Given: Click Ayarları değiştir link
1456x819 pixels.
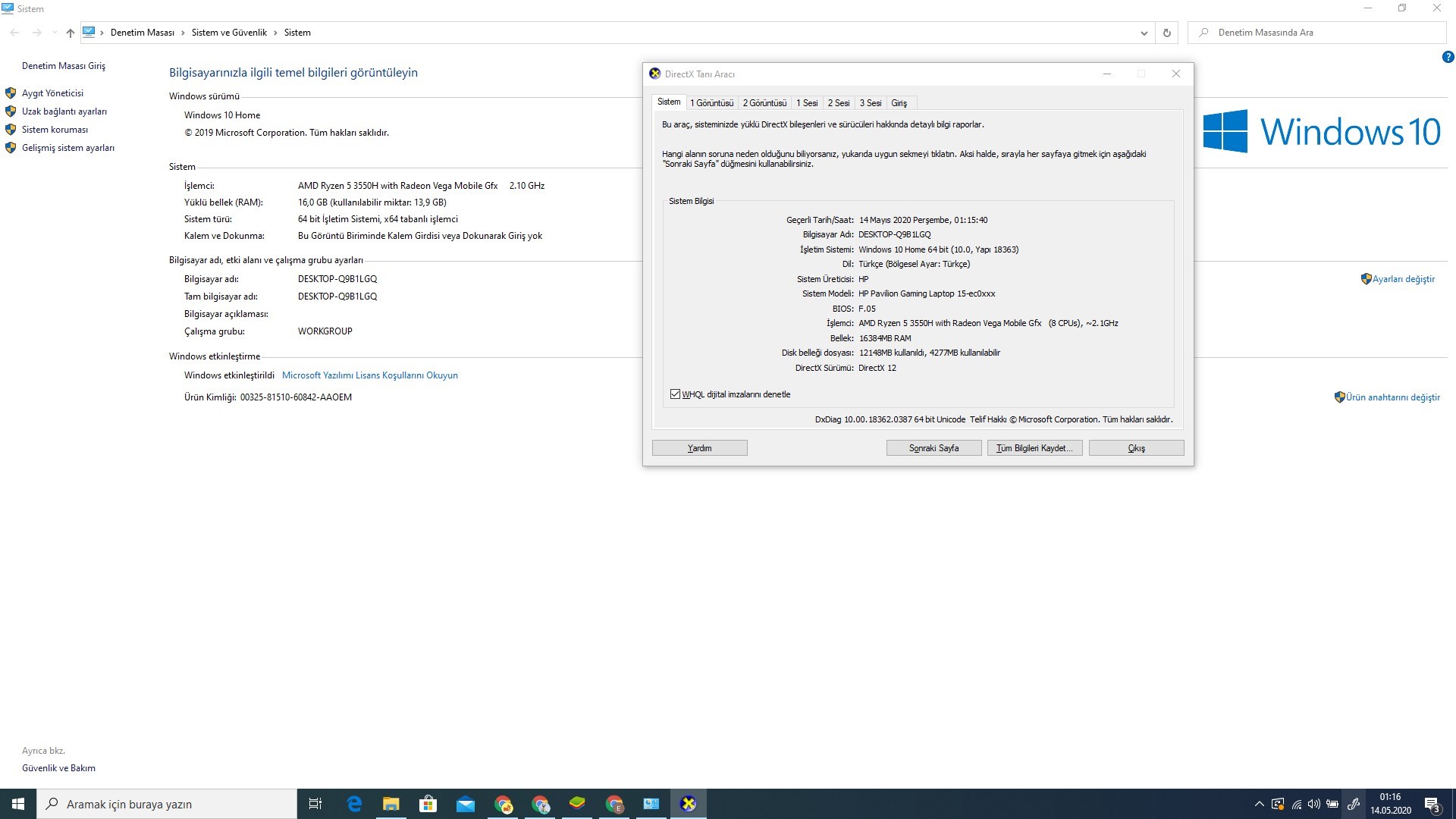Looking at the screenshot, I should tap(1403, 279).
